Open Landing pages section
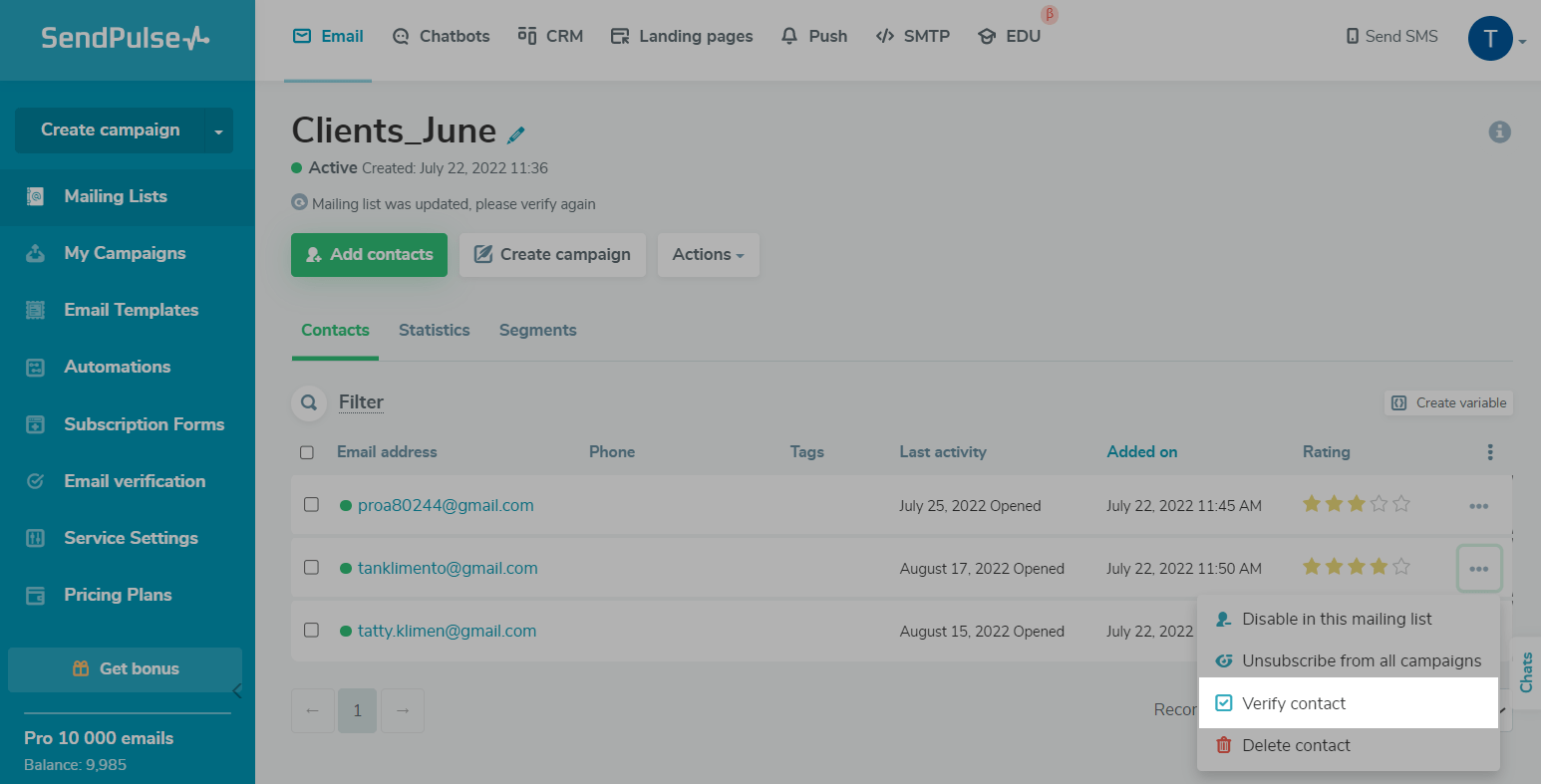Viewport: 1541px width, 784px height. pyautogui.click(x=682, y=37)
